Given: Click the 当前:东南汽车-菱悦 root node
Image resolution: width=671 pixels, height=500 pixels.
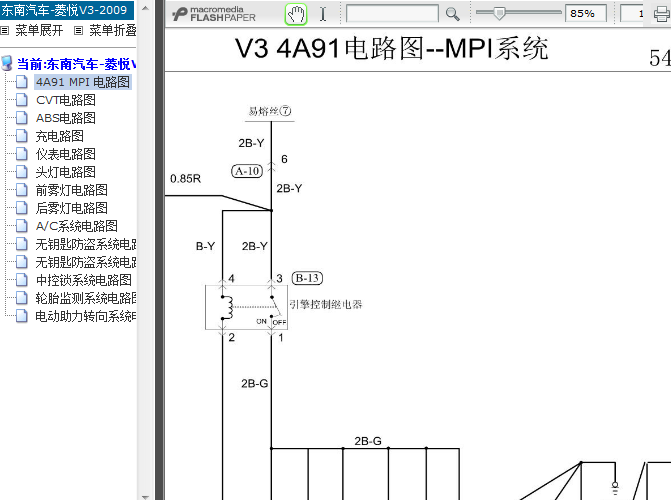Looking at the screenshot, I should (x=77, y=64).
